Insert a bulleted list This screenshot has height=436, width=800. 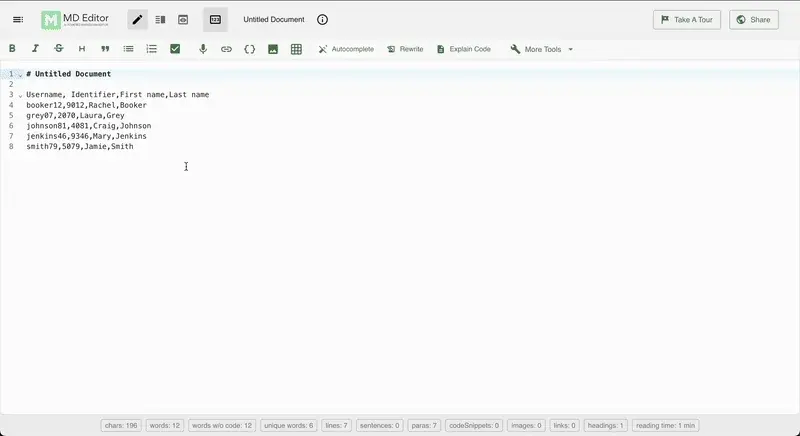[129, 49]
